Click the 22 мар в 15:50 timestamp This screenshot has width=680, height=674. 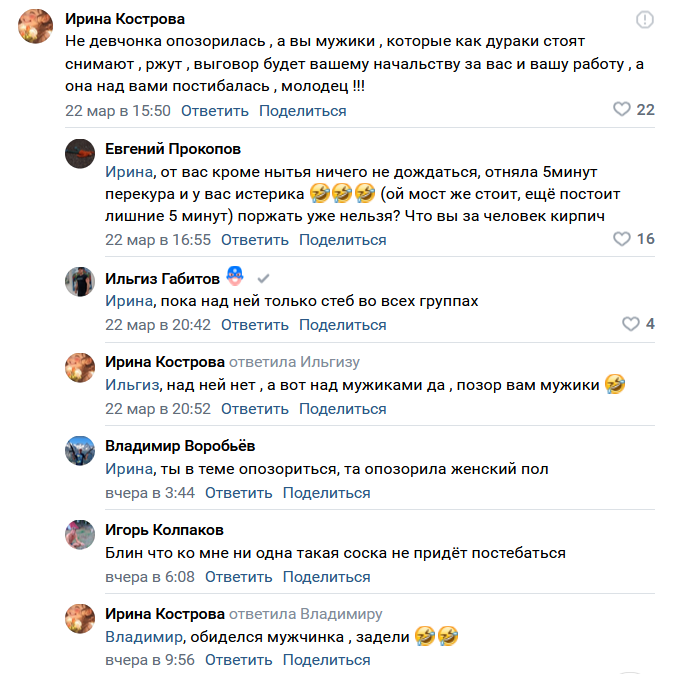[x=118, y=111]
